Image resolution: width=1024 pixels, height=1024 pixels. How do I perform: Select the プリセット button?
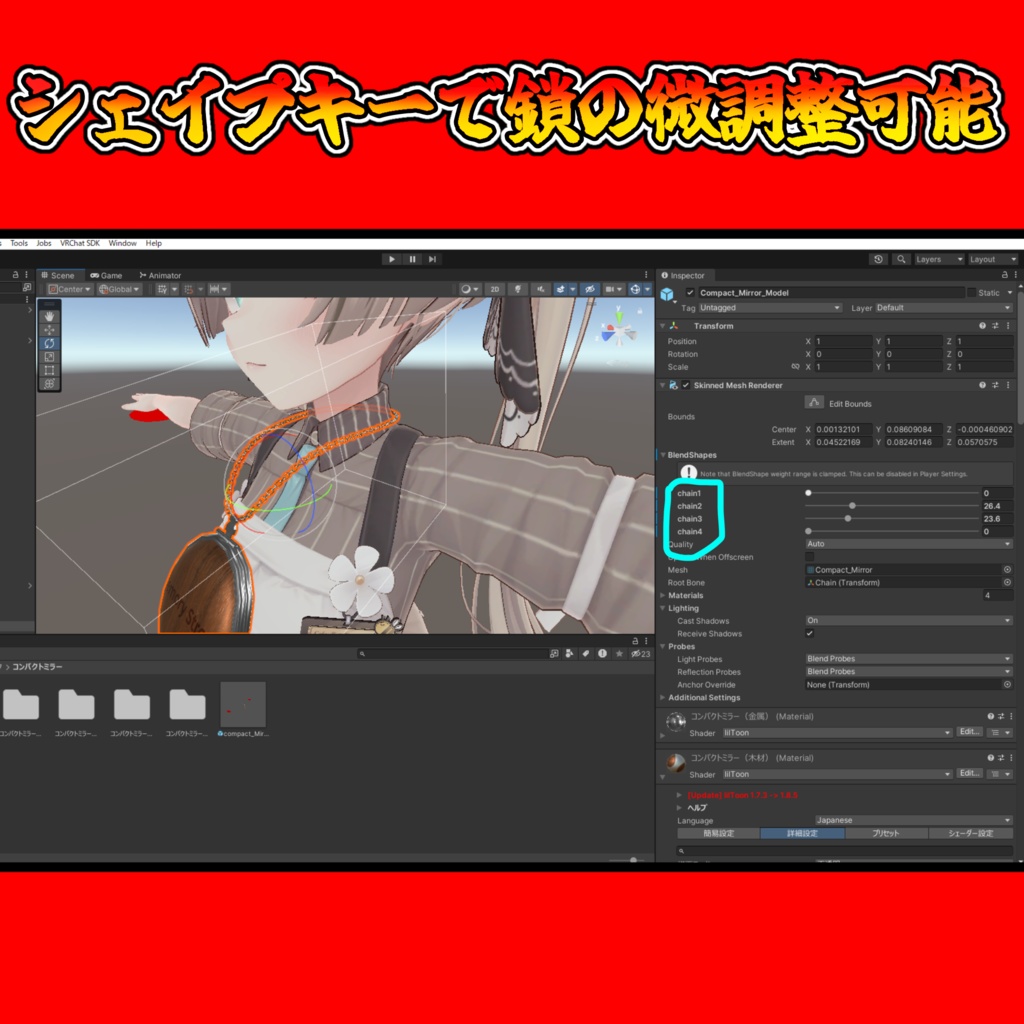pyautogui.click(x=886, y=833)
